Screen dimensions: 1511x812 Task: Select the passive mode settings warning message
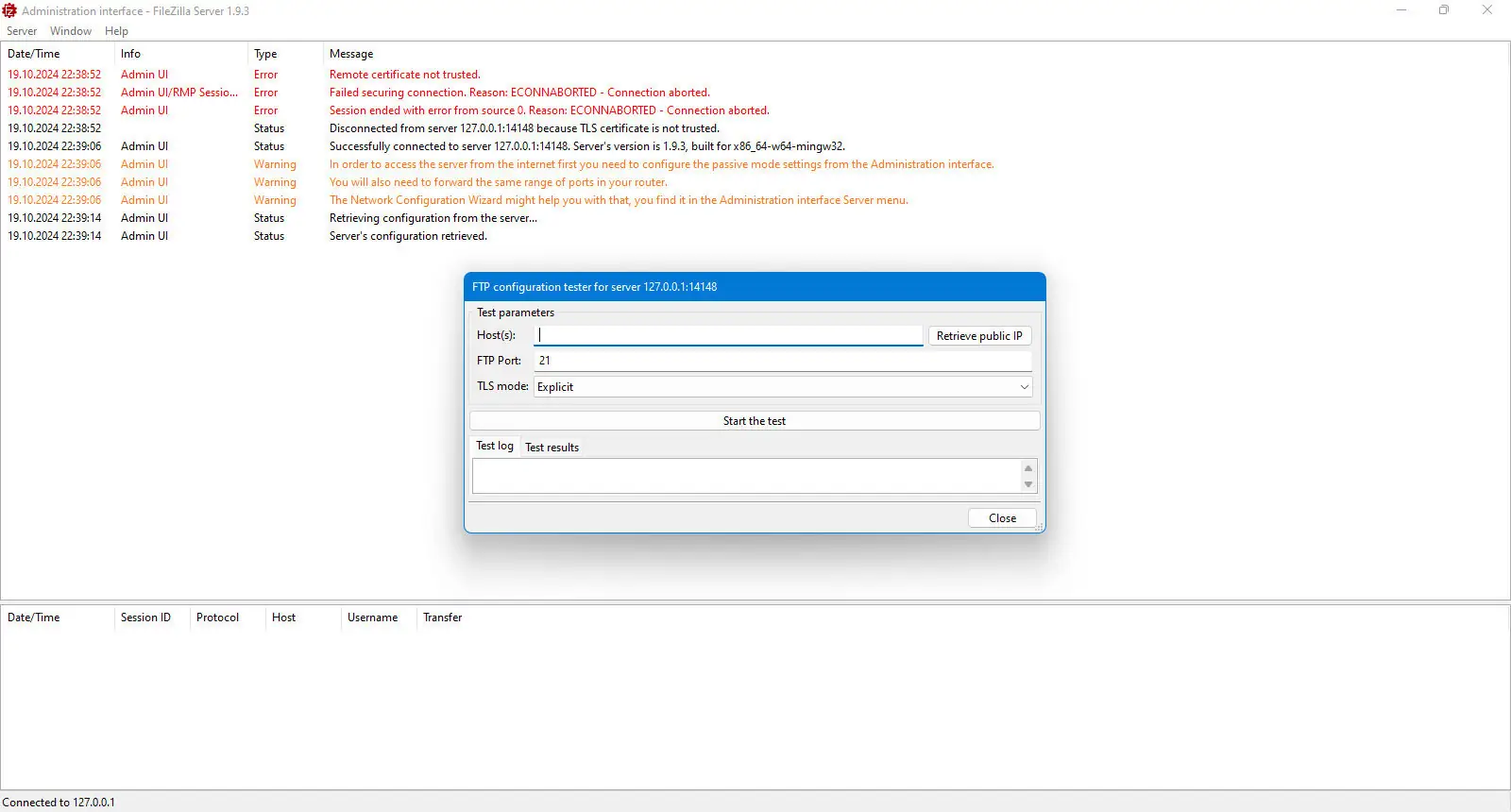coord(661,164)
